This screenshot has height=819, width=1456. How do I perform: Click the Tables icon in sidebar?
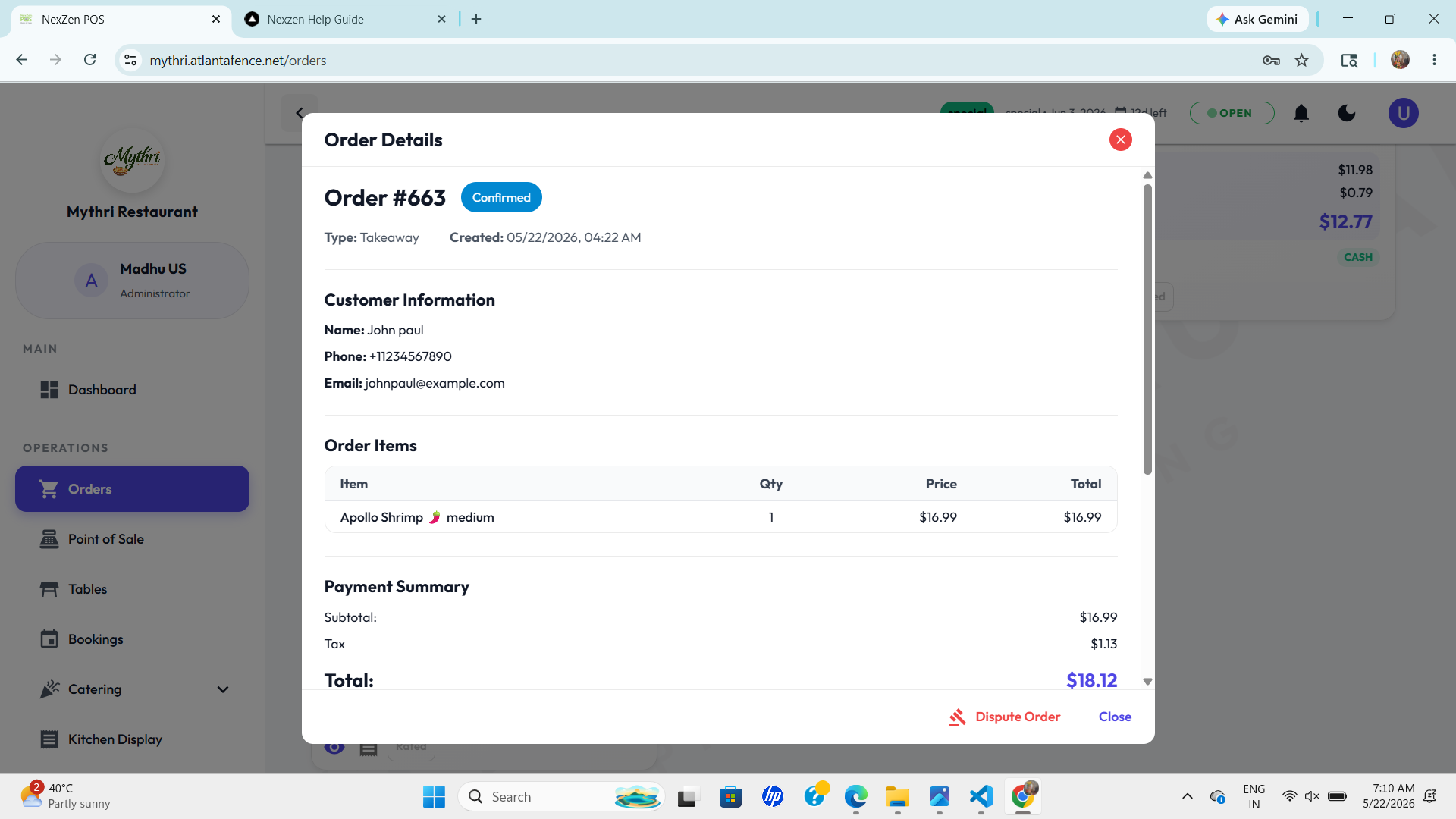coord(49,589)
